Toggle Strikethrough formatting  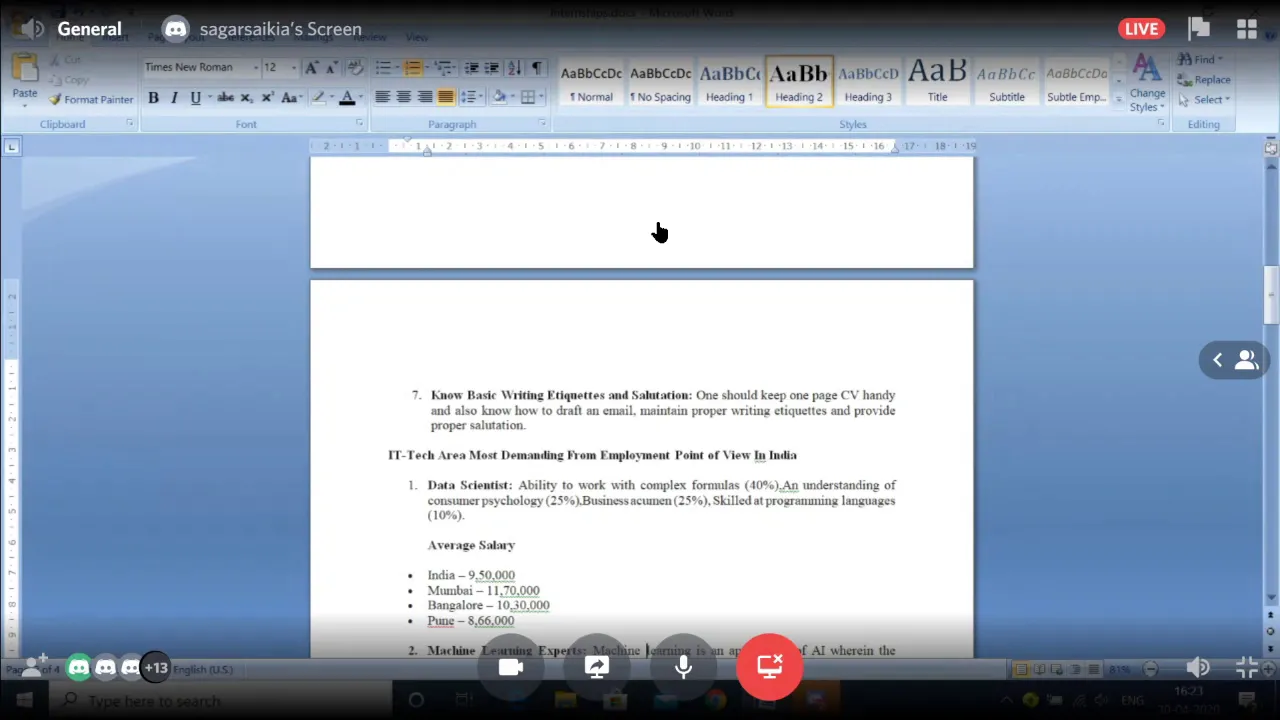click(x=226, y=97)
